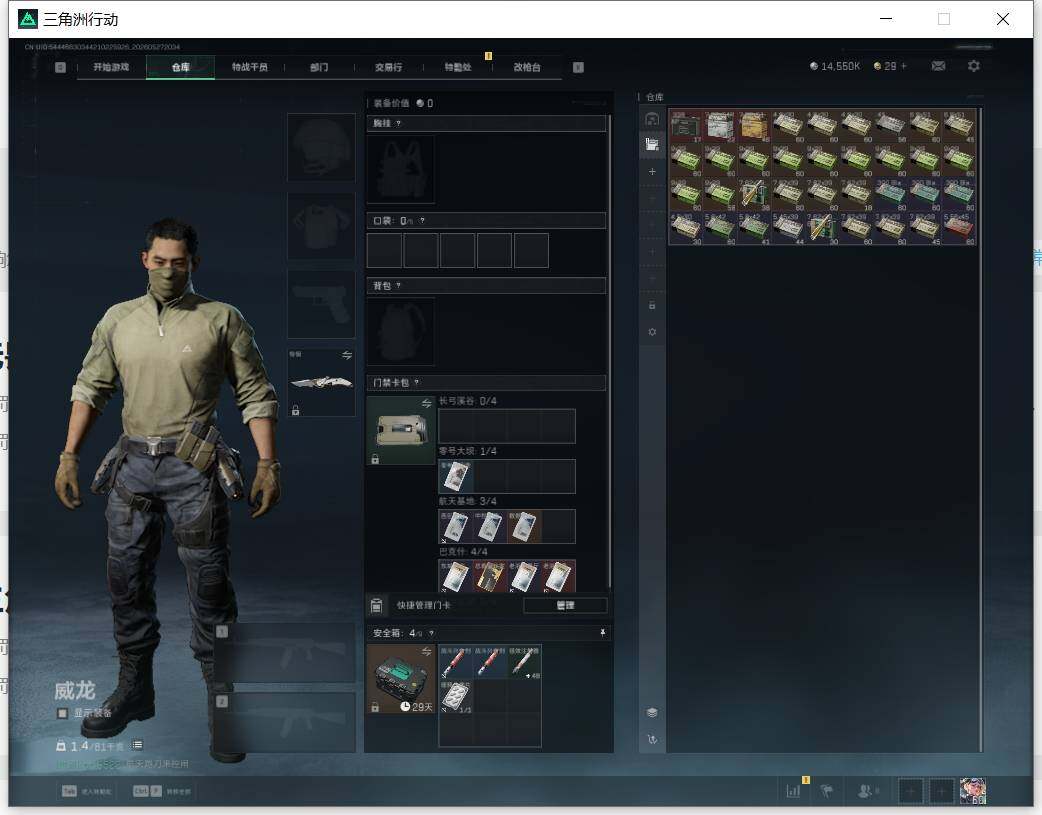
Task: Open the 改枪台 tab
Action: (x=527, y=67)
